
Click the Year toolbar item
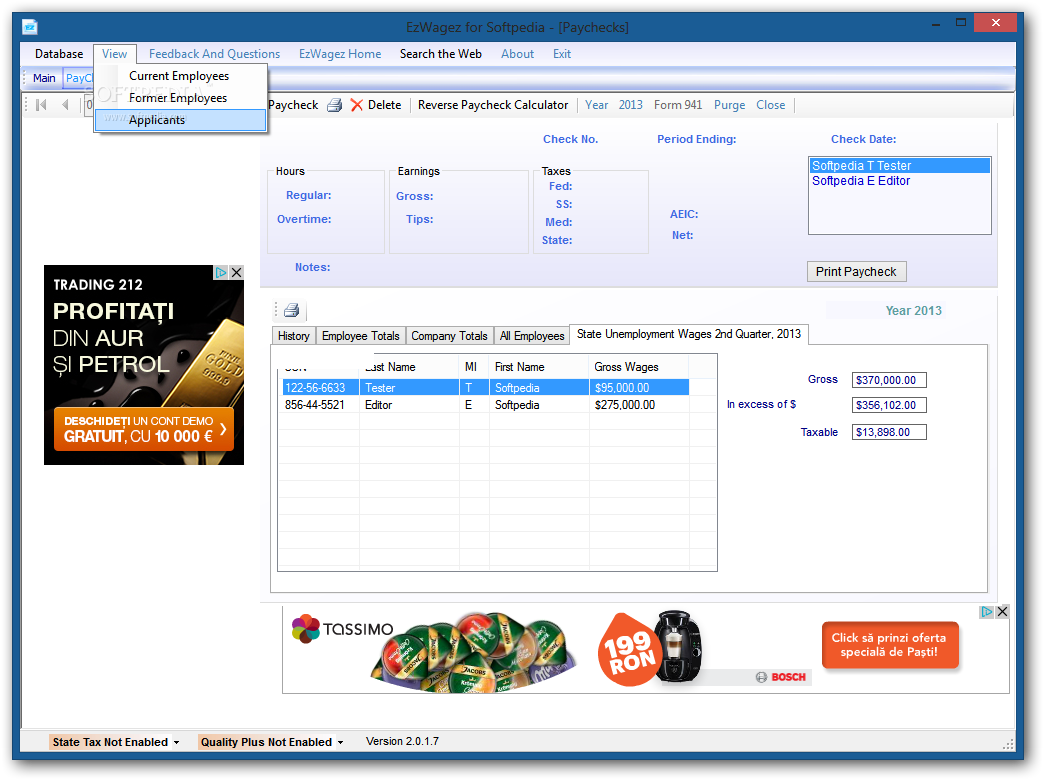(x=596, y=105)
